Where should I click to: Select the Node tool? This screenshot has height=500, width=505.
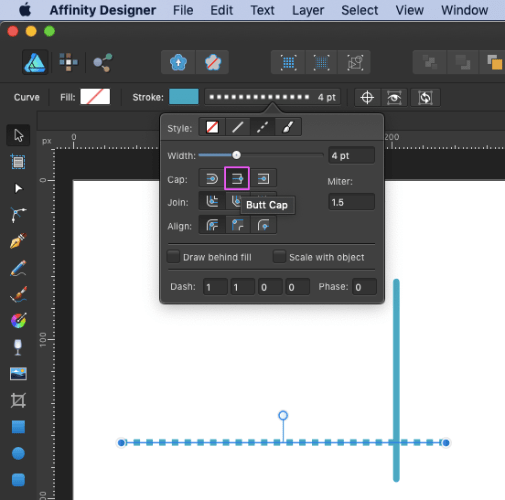[x=18, y=189]
